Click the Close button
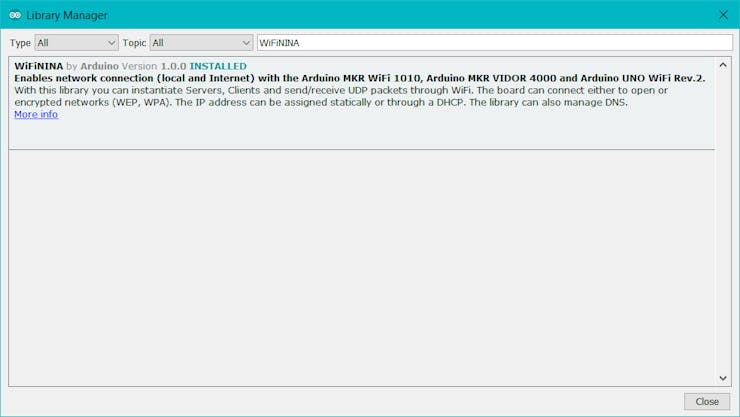 [x=706, y=401]
